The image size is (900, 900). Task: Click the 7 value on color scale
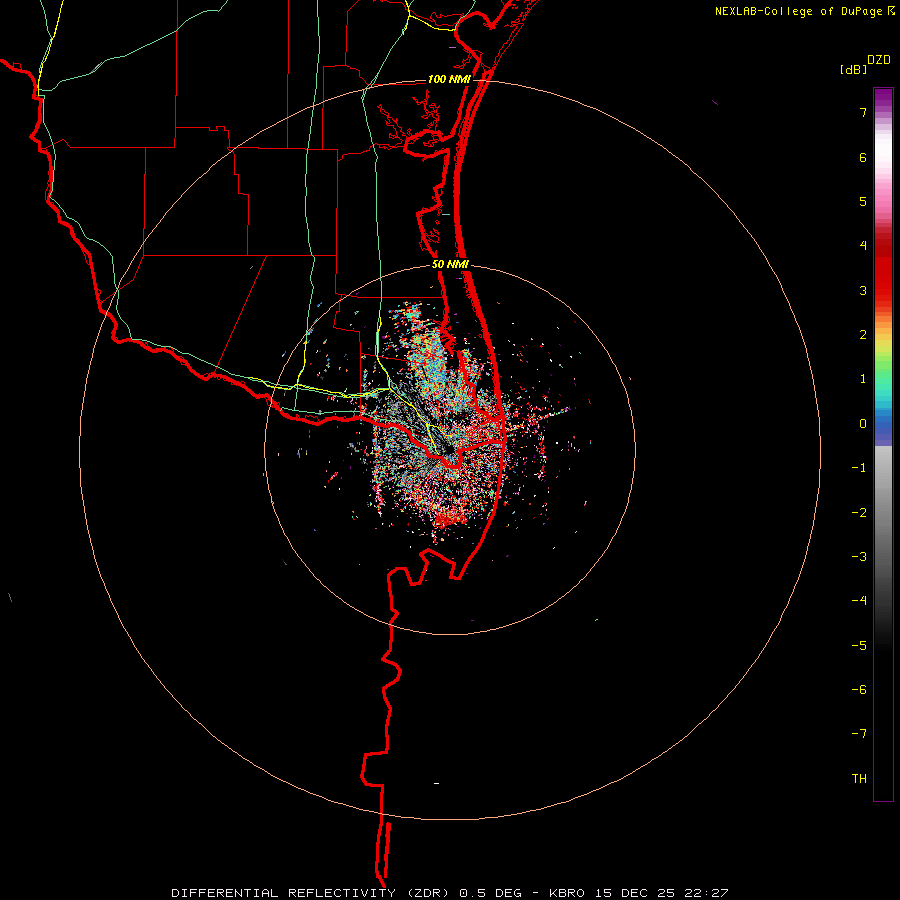coord(863,112)
